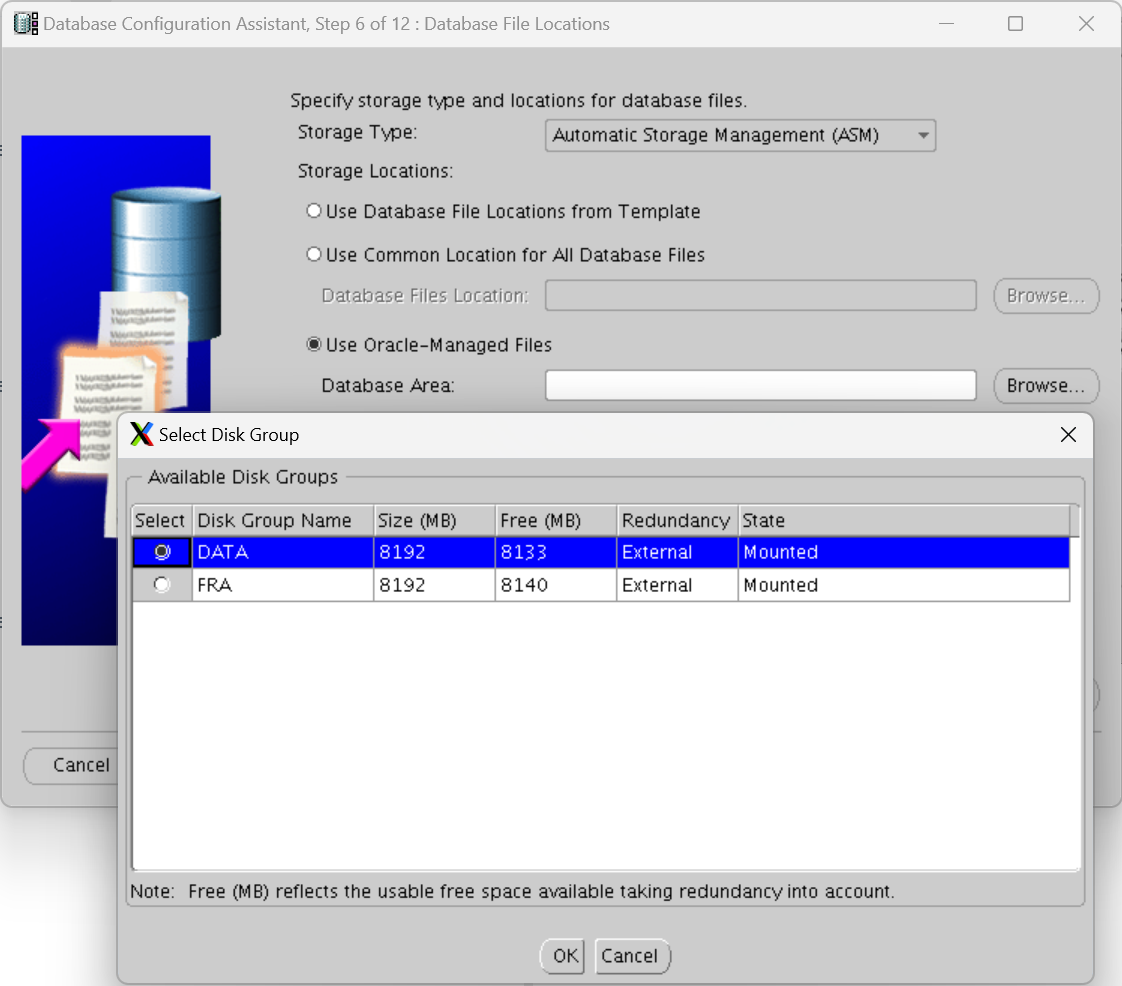Click the Mounted state cell in DATA row
Viewport: 1122px width, 986px height.
904,552
